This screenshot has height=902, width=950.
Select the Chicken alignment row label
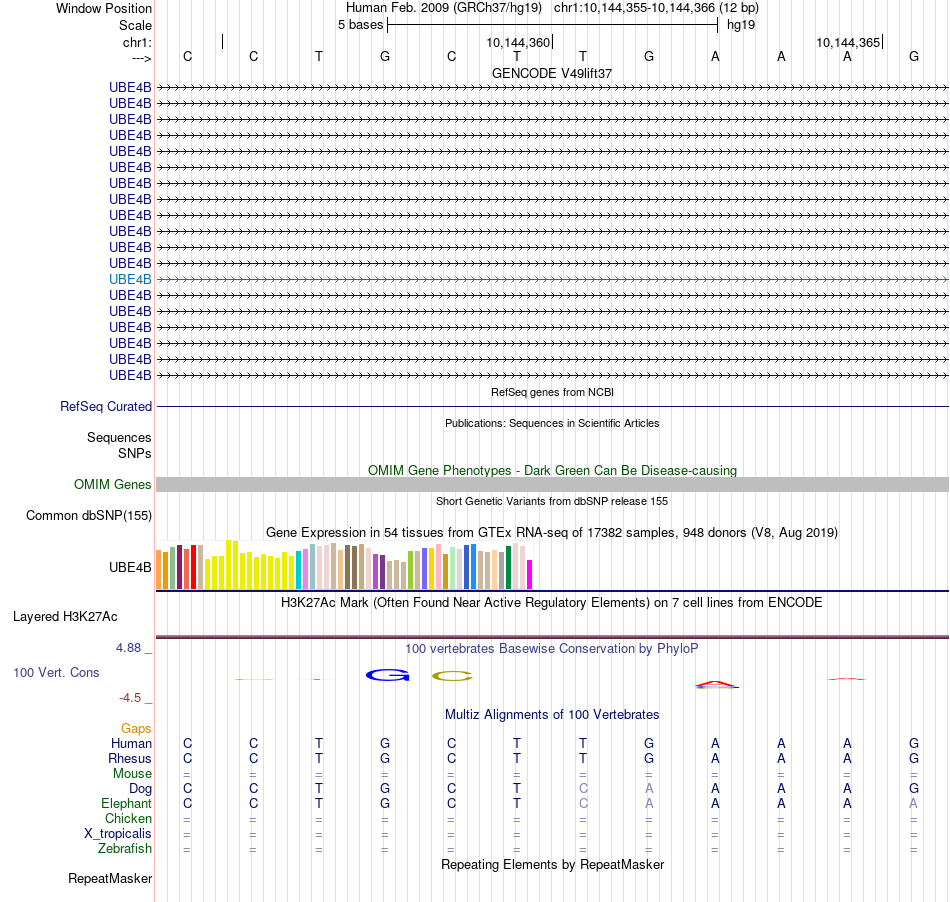point(128,818)
